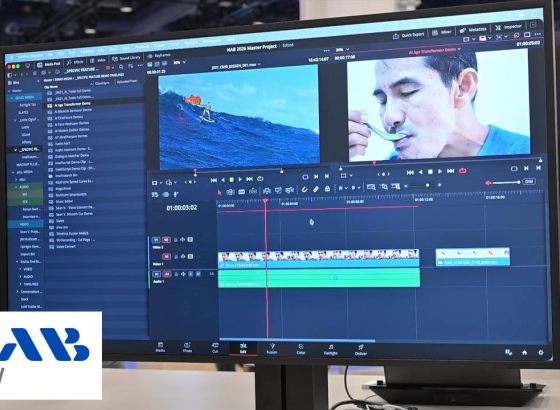Click the Clip Name column header
This screenshot has height=410, width=560.
pos(51,87)
